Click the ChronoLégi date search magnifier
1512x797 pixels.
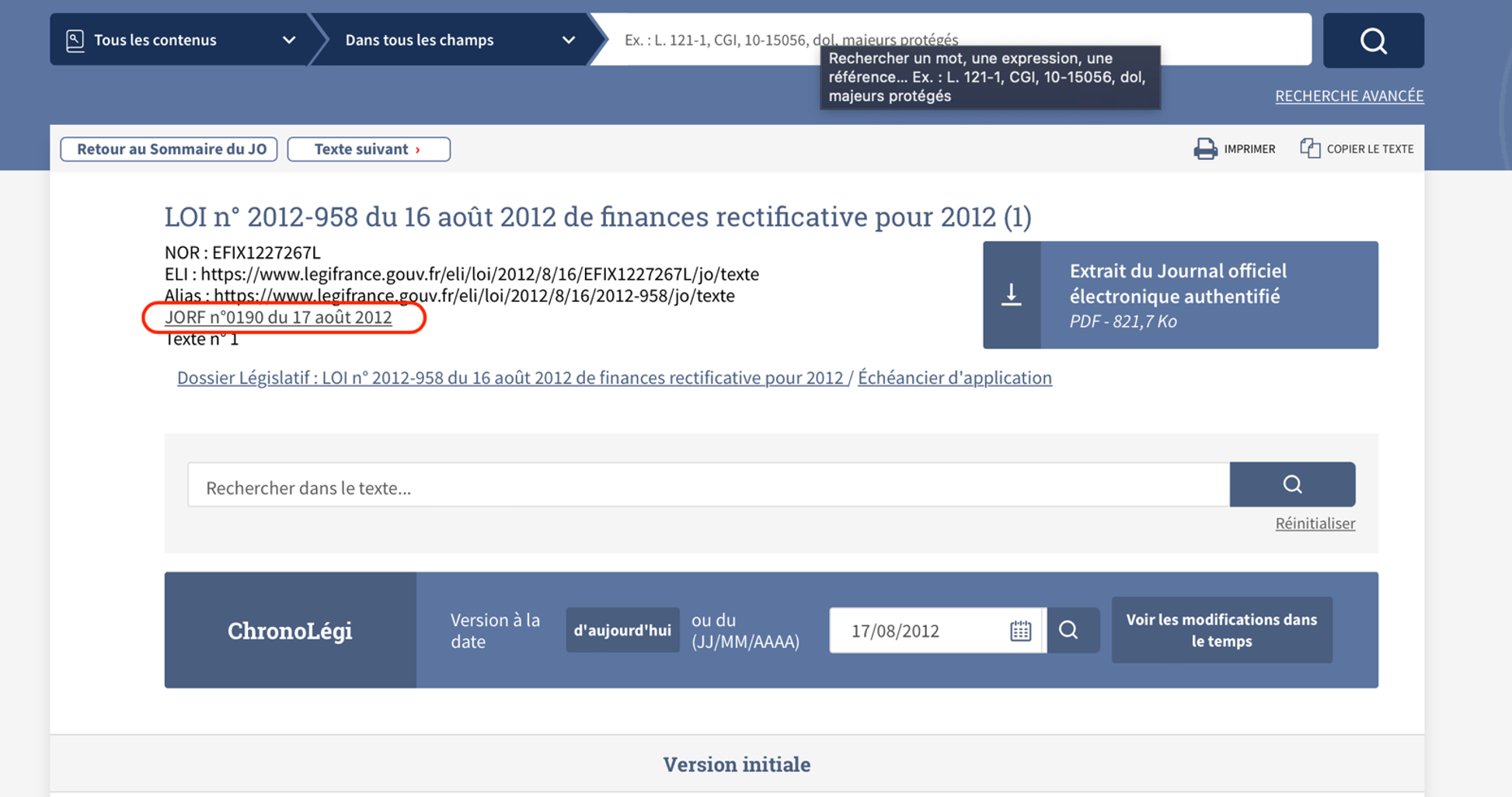click(1072, 630)
